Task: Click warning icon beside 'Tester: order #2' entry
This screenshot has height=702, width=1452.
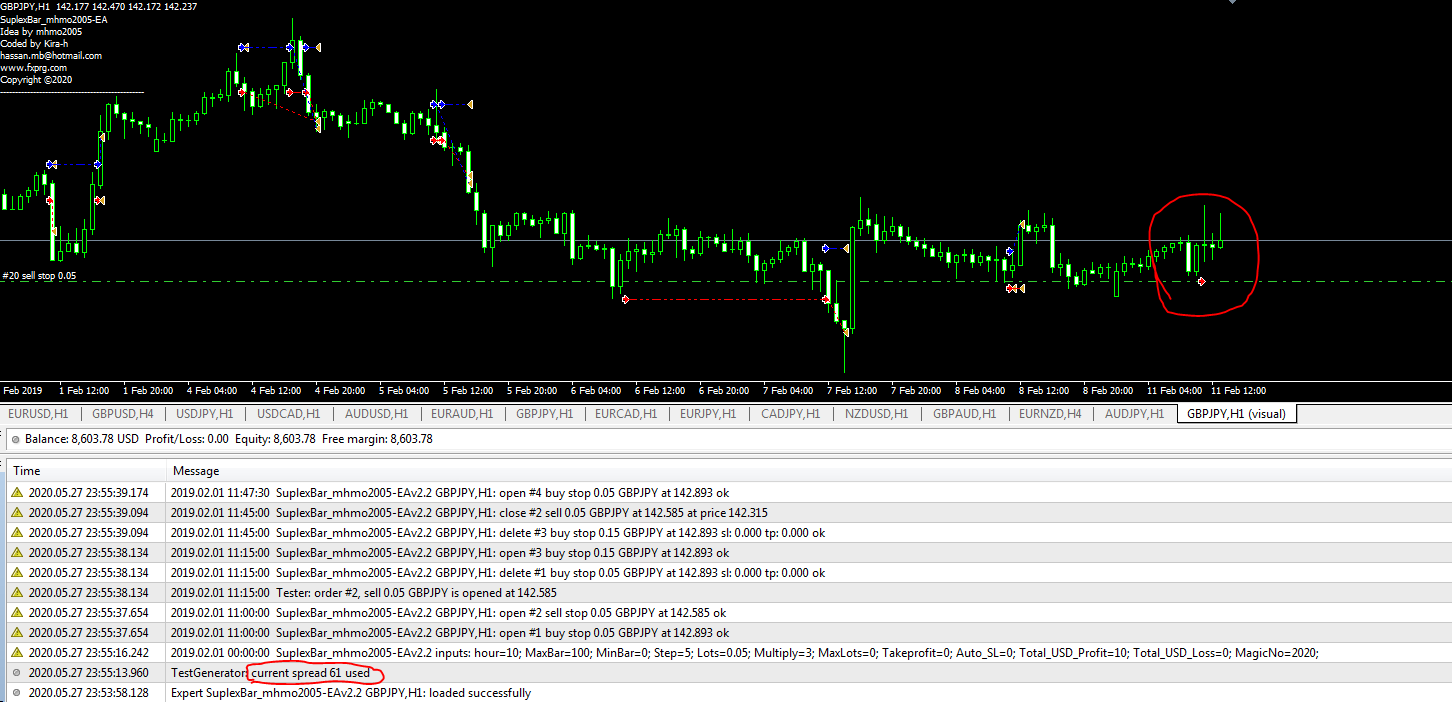Action: pos(16,593)
